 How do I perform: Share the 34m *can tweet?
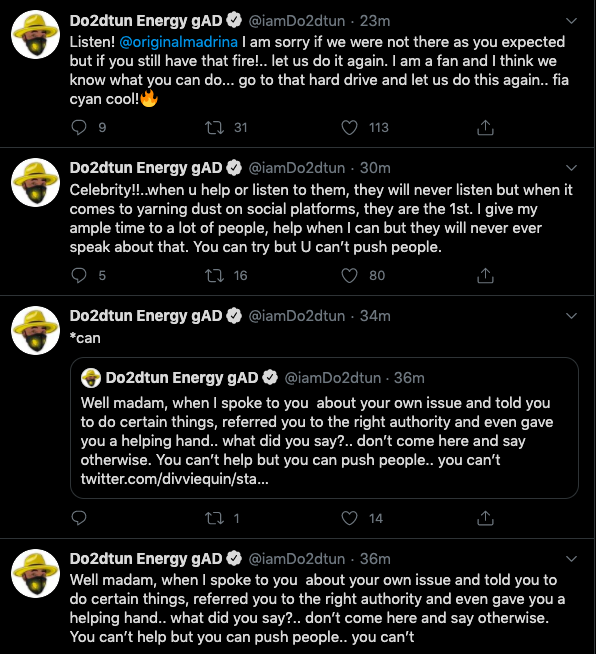[485, 518]
